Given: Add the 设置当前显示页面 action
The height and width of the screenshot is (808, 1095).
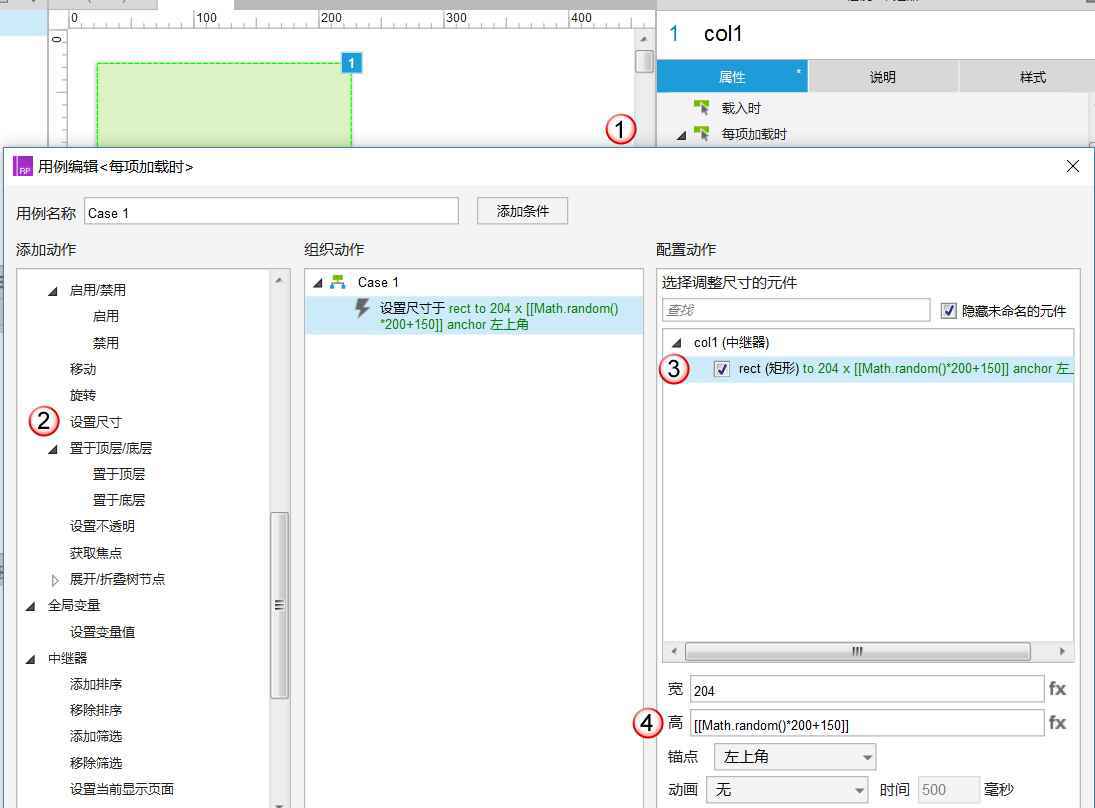Looking at the screenshot, I should tap(122, 789).
